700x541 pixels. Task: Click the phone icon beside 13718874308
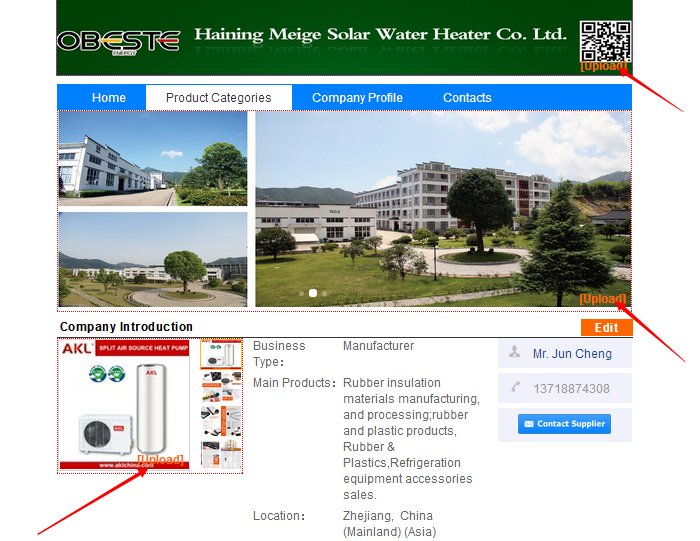pos(516,387)
